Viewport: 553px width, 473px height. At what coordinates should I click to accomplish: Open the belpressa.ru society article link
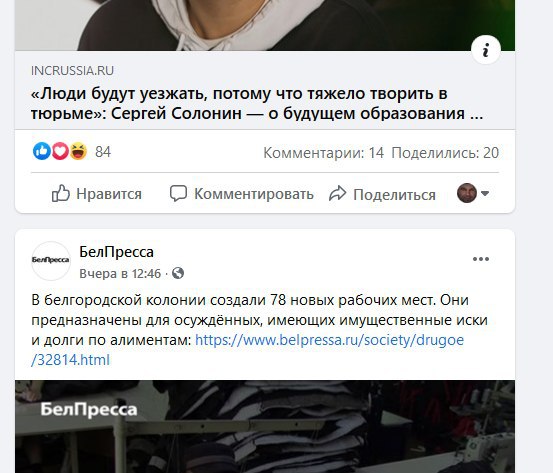[x=247, y=350]
